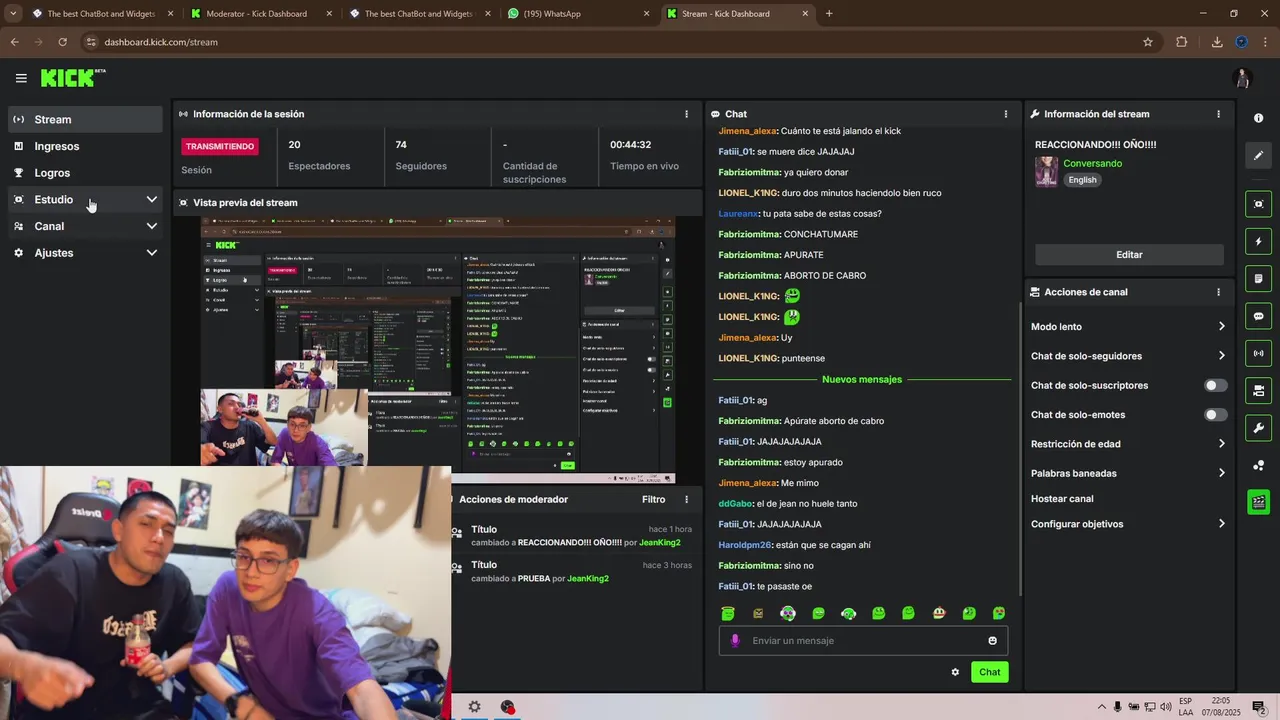This screenshot has height=720, width=1280.
Task: Open the Chat panel three-dot menu
Action: tap(1006, 114)
